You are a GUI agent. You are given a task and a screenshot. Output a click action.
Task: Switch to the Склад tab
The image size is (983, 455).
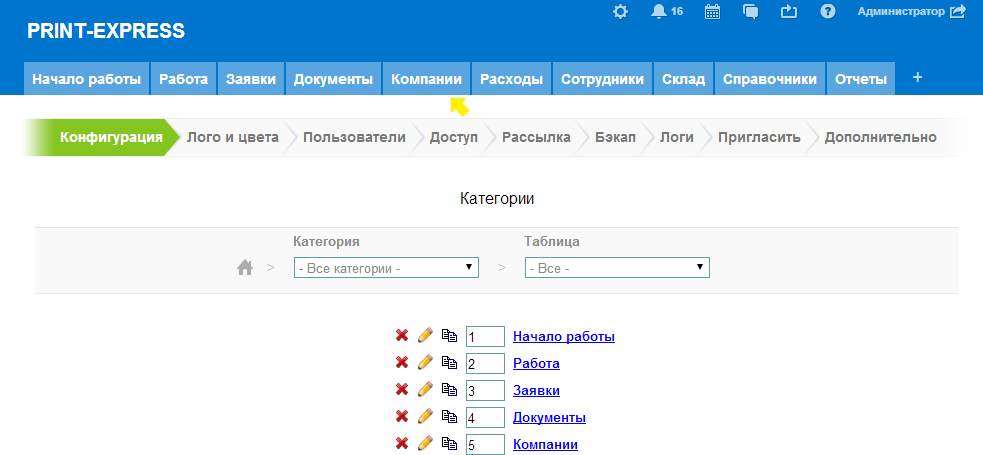coord(683,79)
